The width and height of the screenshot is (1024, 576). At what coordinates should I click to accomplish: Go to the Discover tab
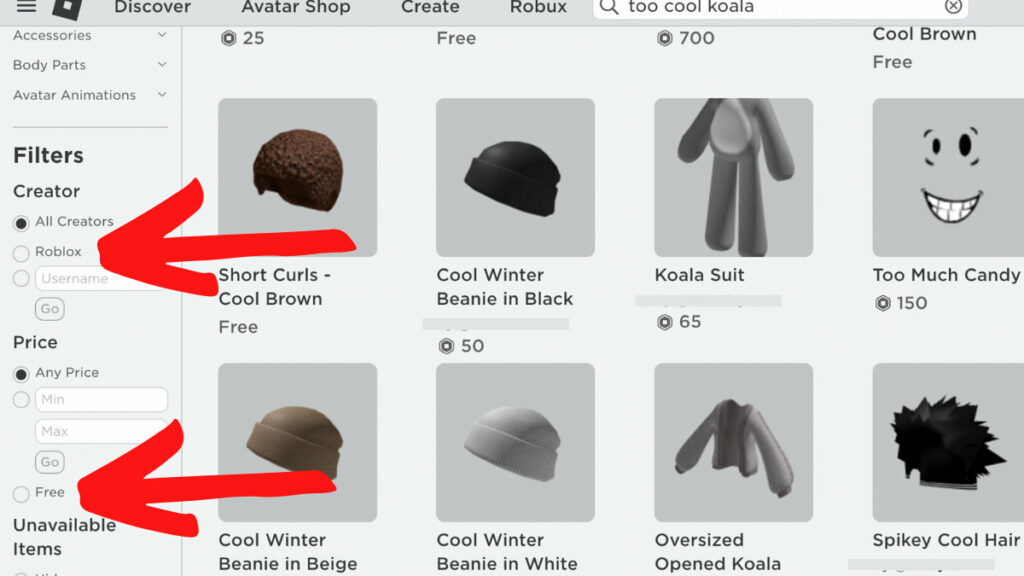pos(152,7)
